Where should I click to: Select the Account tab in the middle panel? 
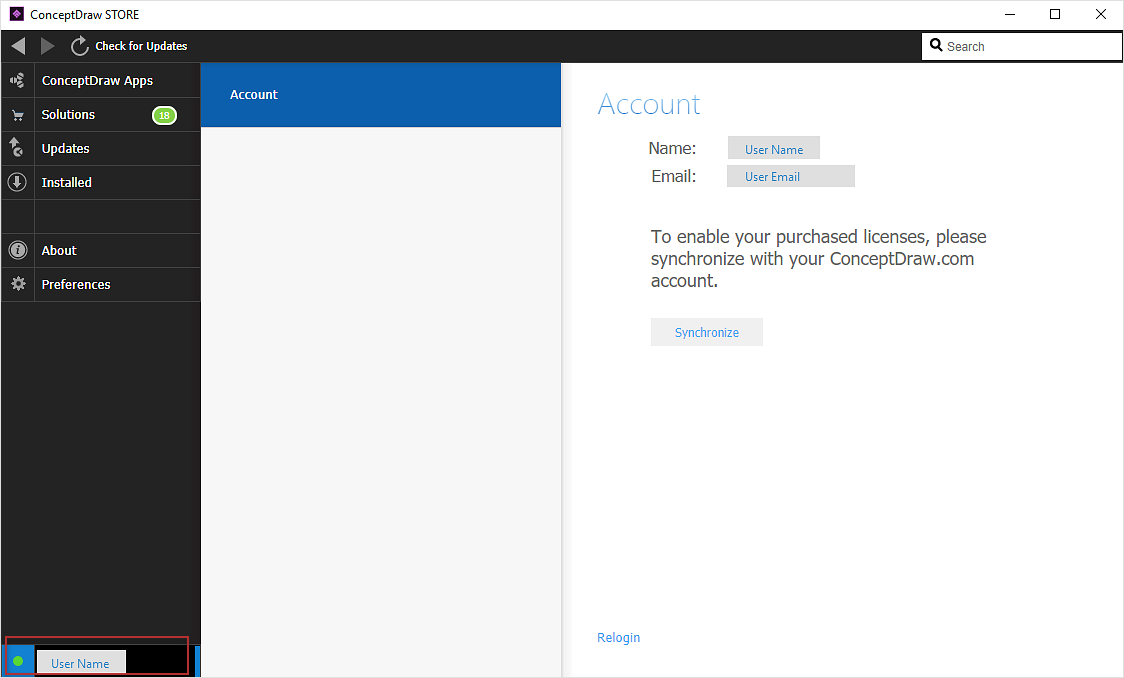[x=381, y=95]
